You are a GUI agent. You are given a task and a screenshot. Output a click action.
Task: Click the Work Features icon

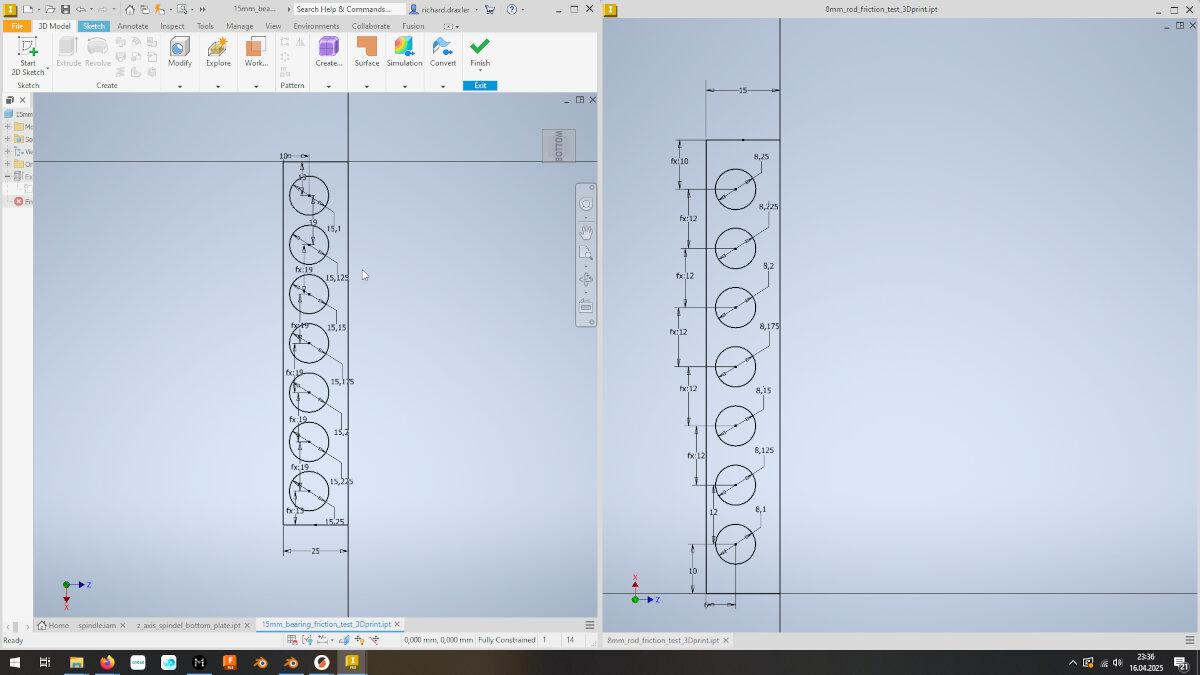pyautogui.click(x=256, y=46)
